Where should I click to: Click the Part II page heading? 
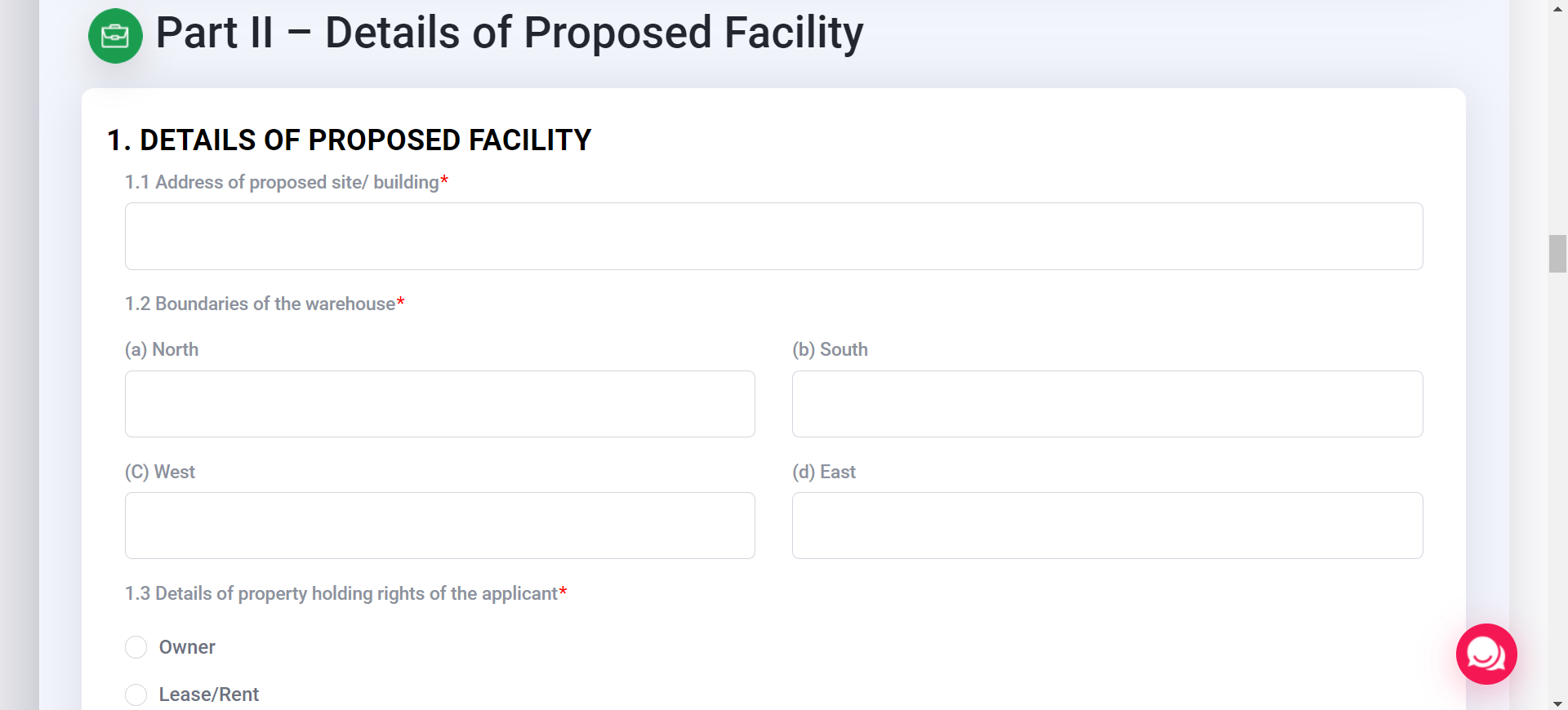click(x=509, y=33)
